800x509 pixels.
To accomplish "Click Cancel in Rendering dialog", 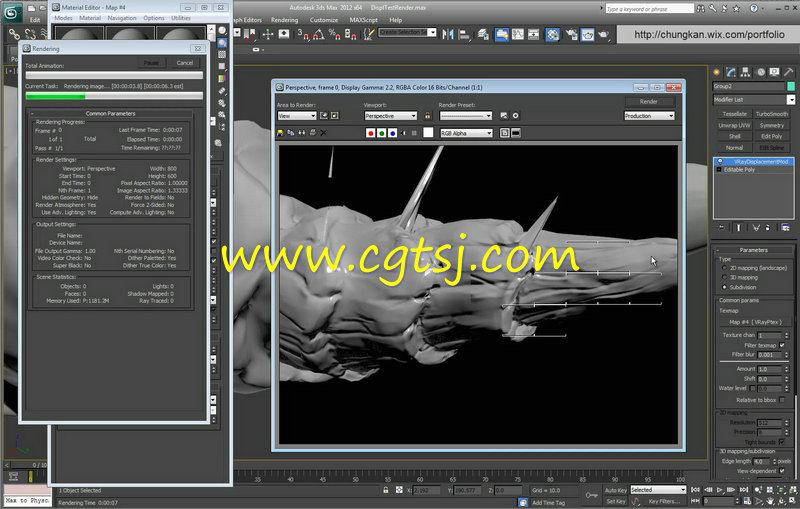I will [x=185, y=63].
